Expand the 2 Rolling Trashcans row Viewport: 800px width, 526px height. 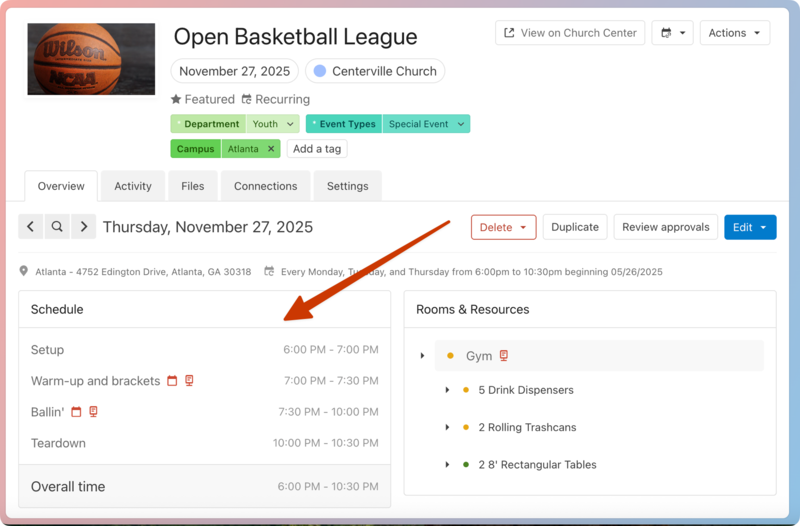pos(447,427)
